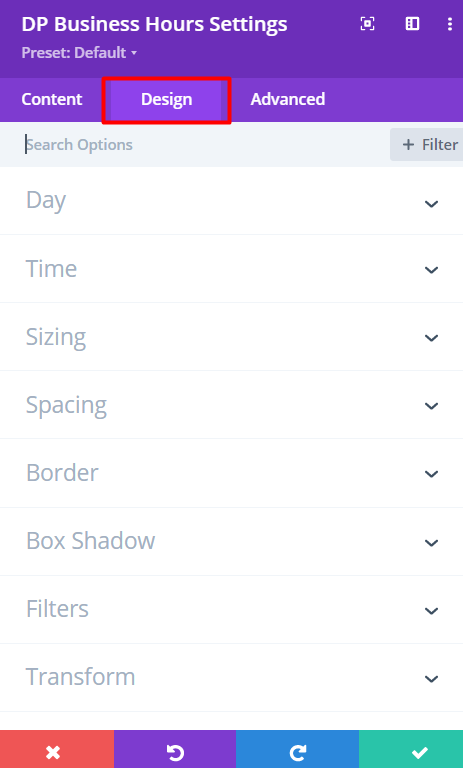Screen dimensions: 463x768
Task: Expand the Day section chevron
Action: coord(431,203)
